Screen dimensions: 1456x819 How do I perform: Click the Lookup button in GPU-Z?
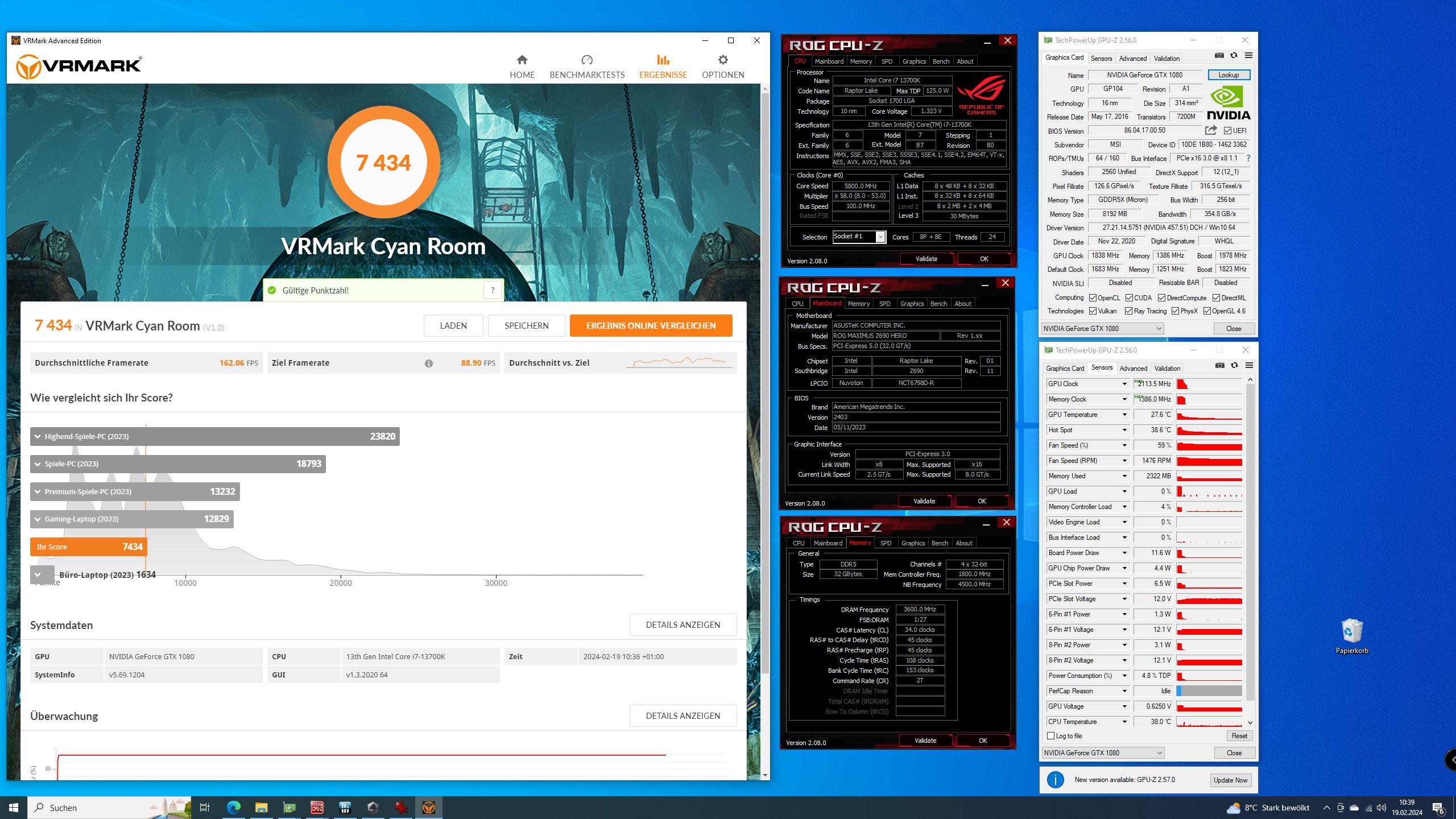click(1228, 75)
